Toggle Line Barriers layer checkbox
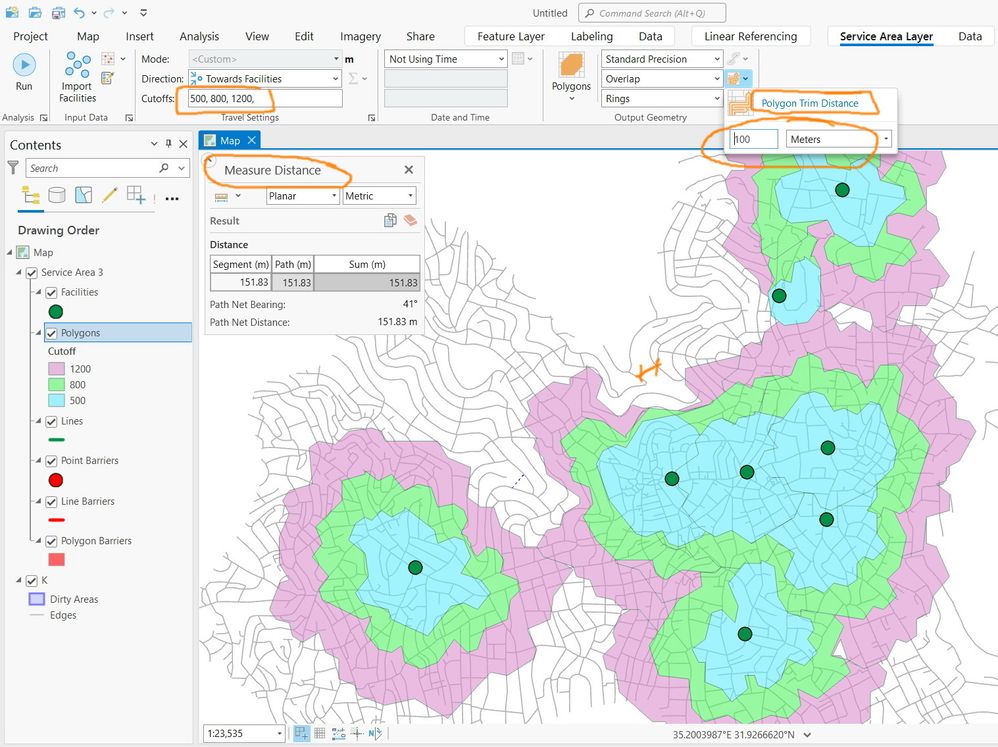The image size is (998, 747). click(x=52, y=501)
